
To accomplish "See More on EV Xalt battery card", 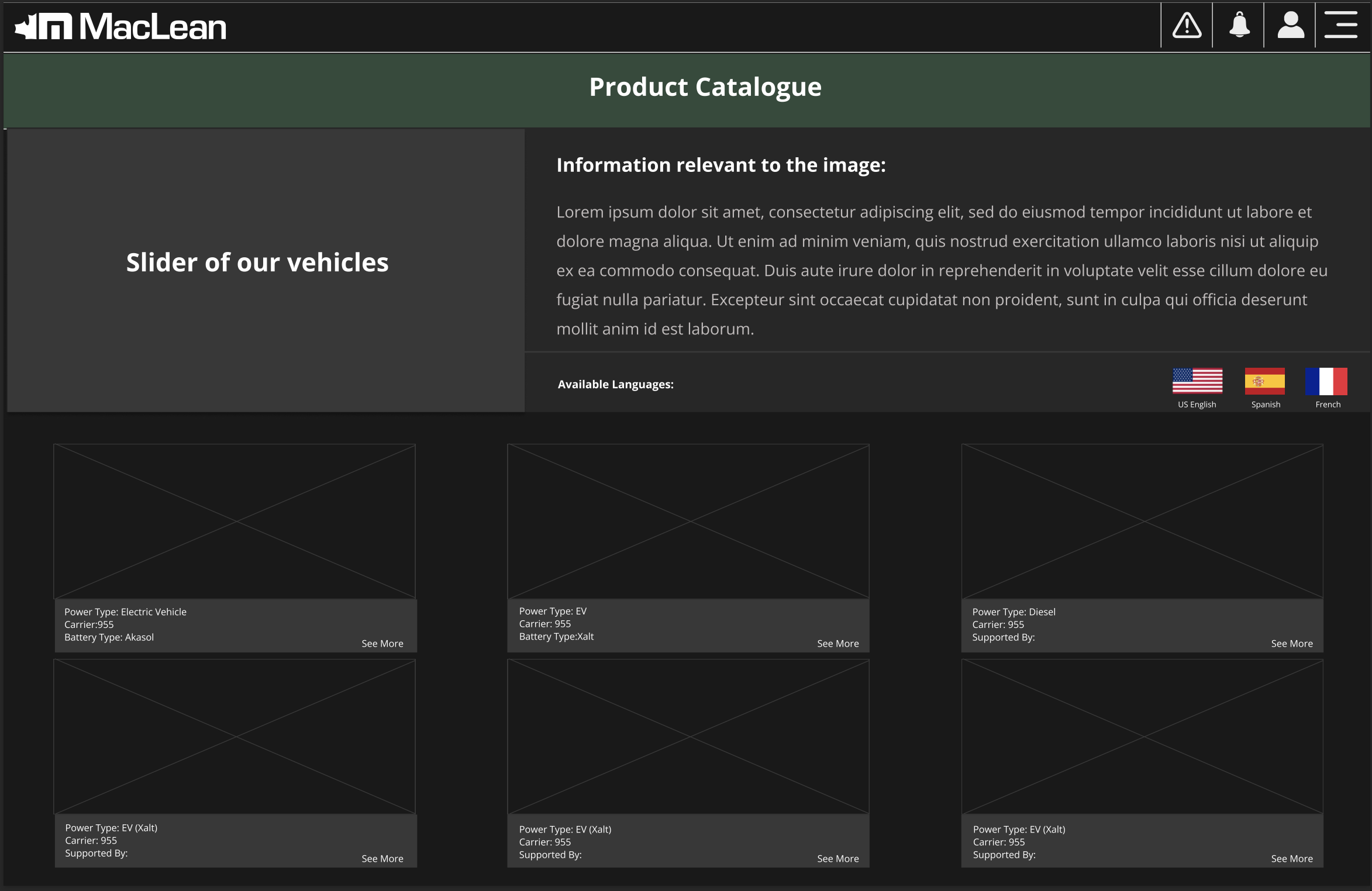I will click(x=837, y=643).
